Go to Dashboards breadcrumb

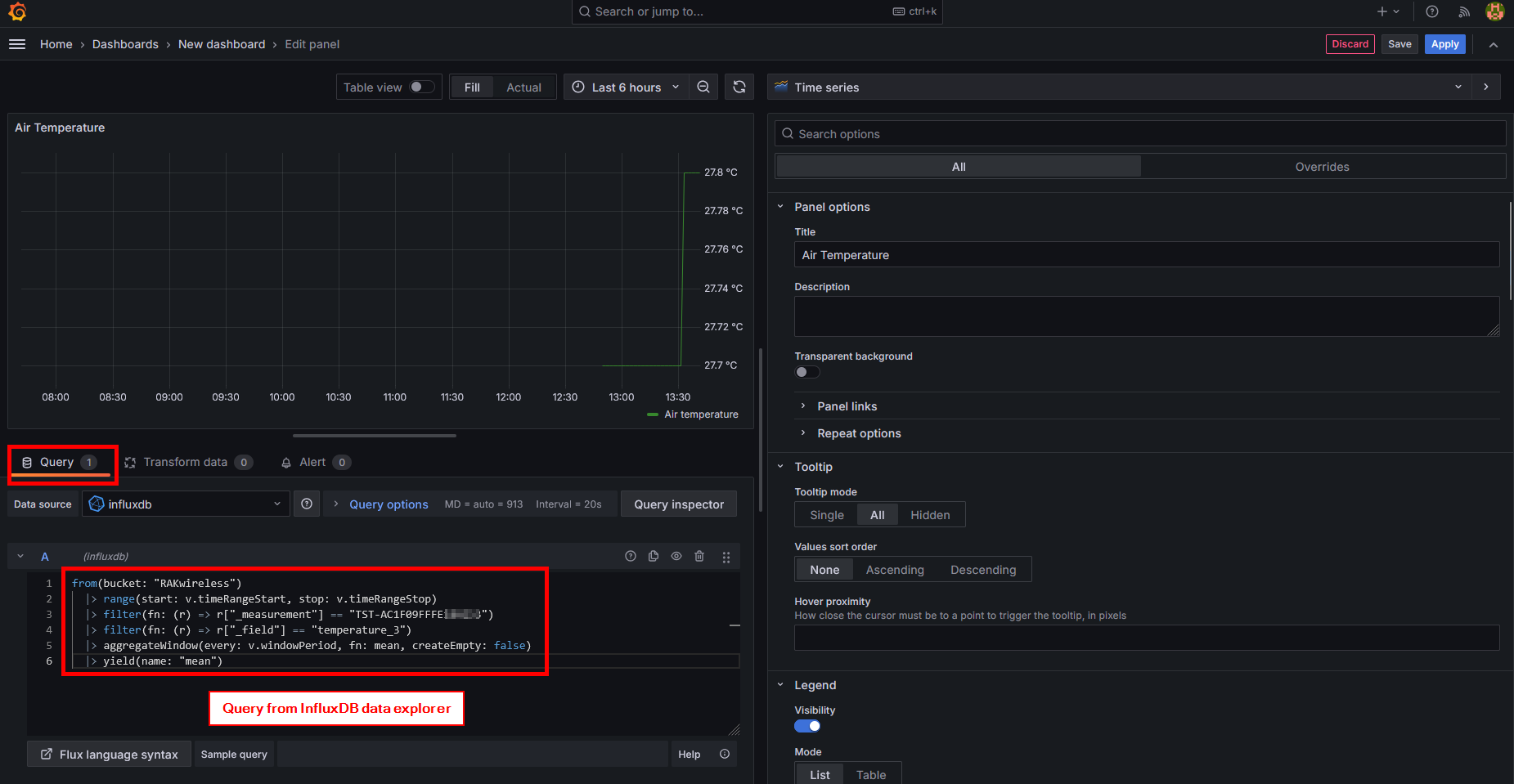[125, 44]
